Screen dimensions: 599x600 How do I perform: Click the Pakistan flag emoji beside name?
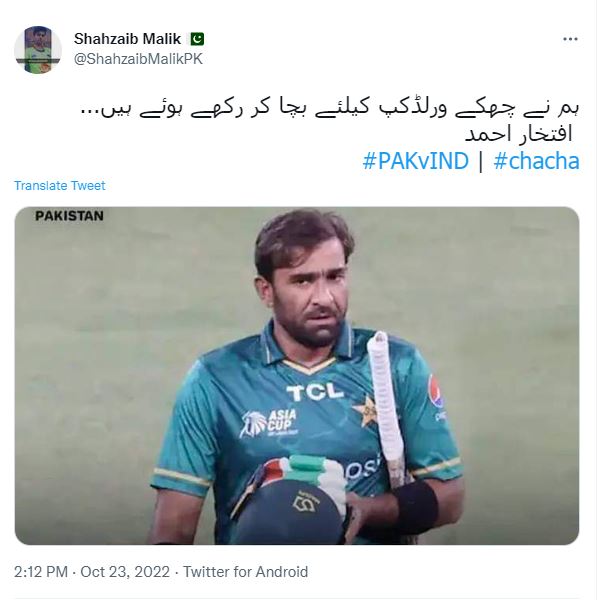197,39
